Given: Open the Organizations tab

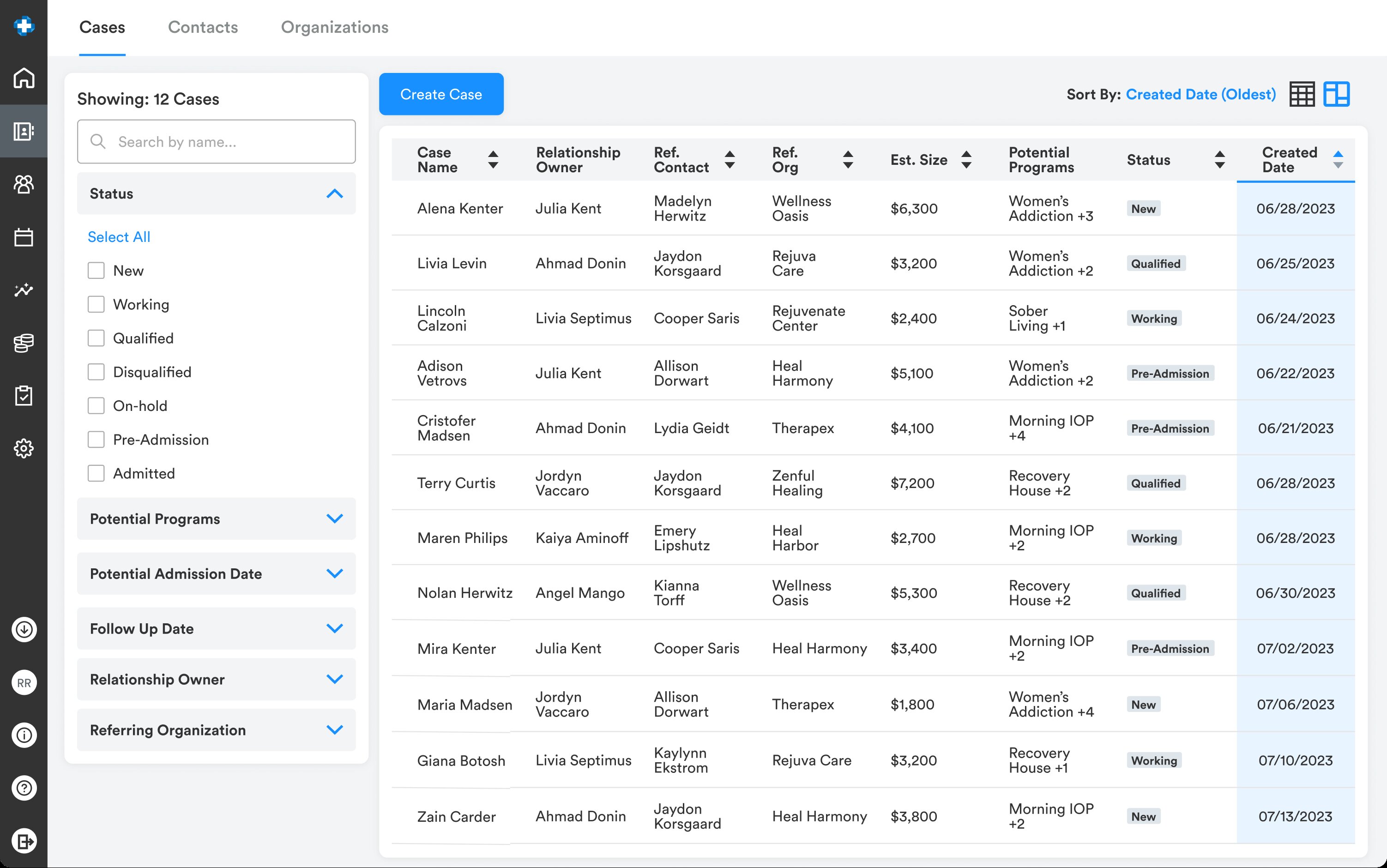Looking at the screenshot, I should click(x=334, y=27).
